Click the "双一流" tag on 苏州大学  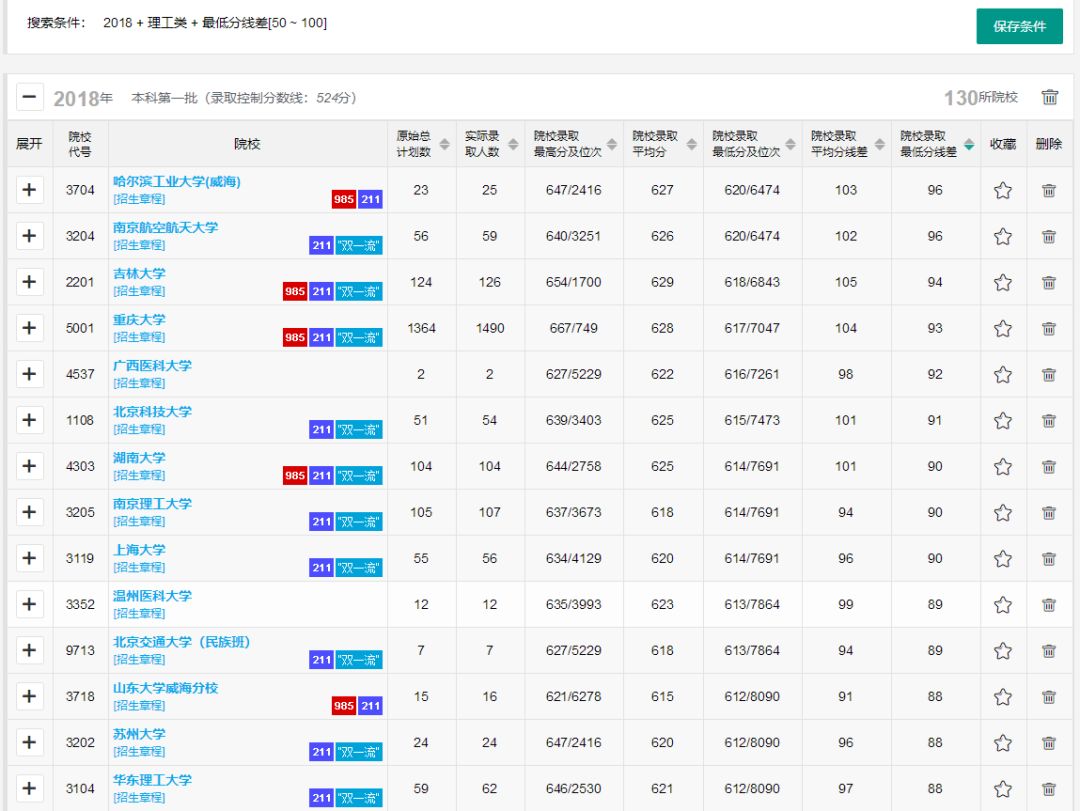click(x=359, y=752)
